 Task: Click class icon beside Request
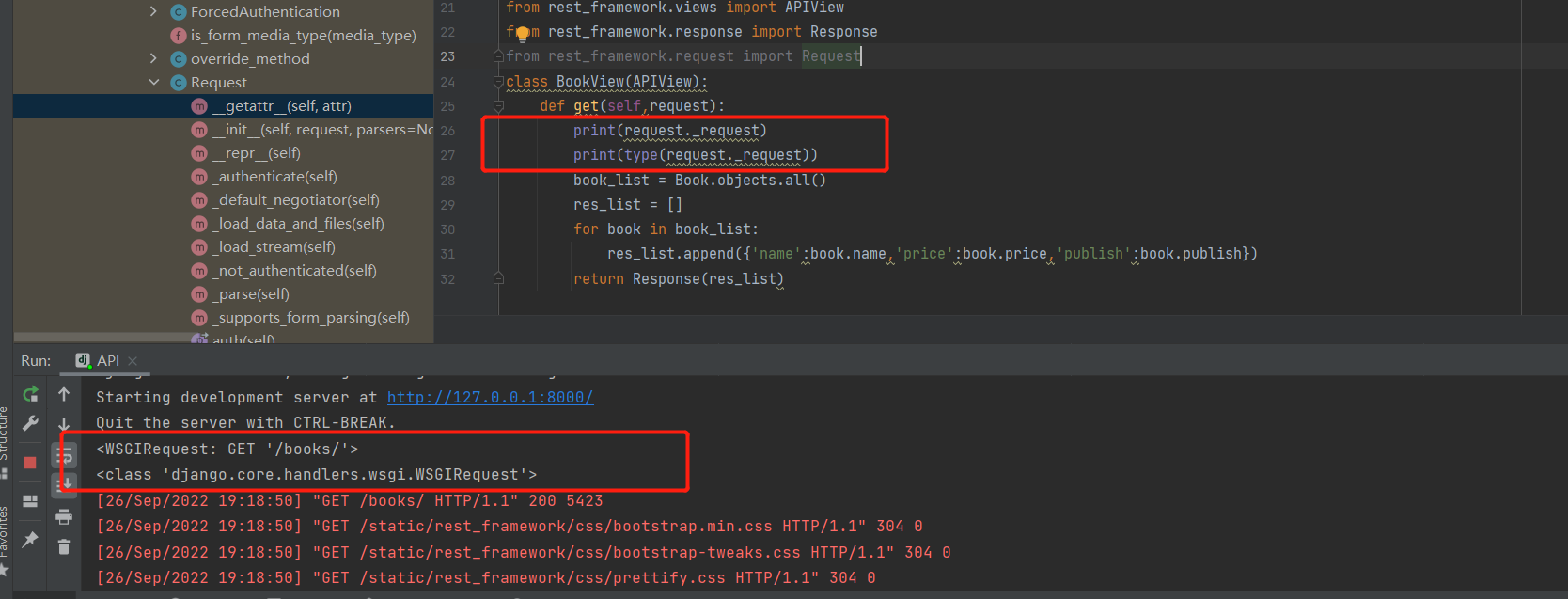click(x=179, y=83)
